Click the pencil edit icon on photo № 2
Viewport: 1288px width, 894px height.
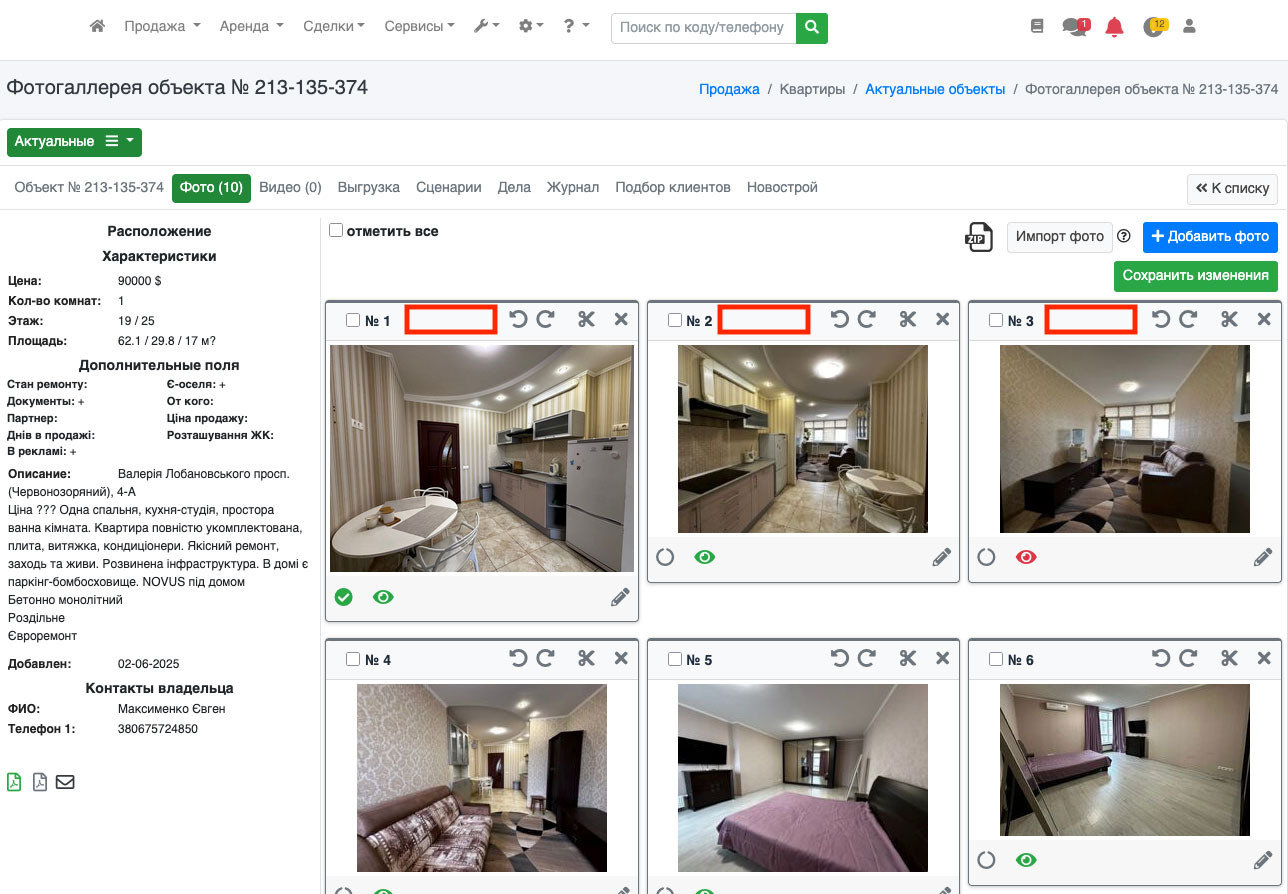point(941,558)
